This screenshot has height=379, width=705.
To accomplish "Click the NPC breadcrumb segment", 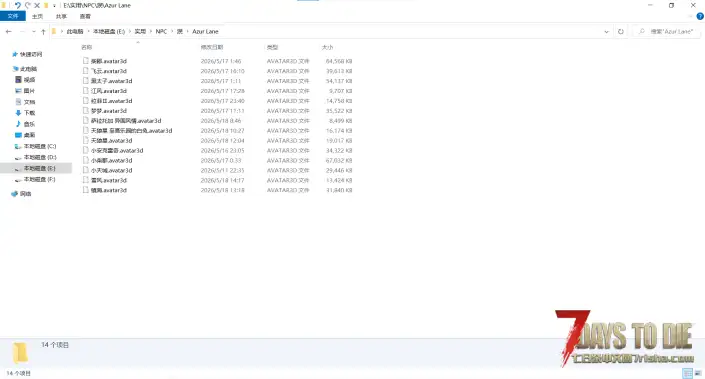I will [161, 31].
